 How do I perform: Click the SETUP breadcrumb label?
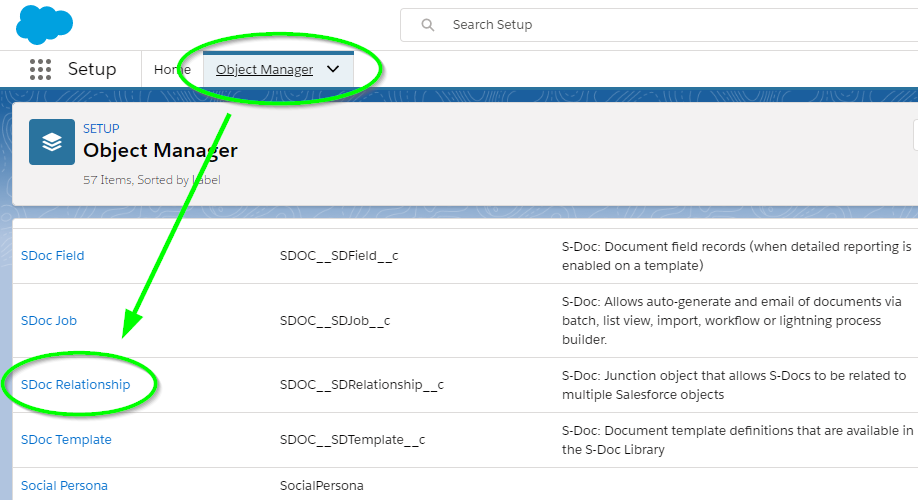pos(101,129)
